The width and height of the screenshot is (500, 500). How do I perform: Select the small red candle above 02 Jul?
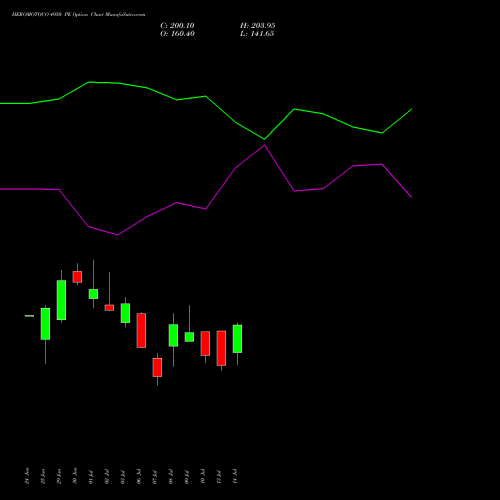(x=109, y=308)
